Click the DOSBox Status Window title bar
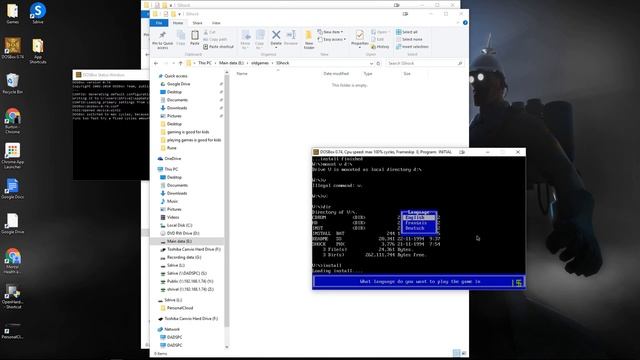640x360 pixels. [x=111, y=75]
